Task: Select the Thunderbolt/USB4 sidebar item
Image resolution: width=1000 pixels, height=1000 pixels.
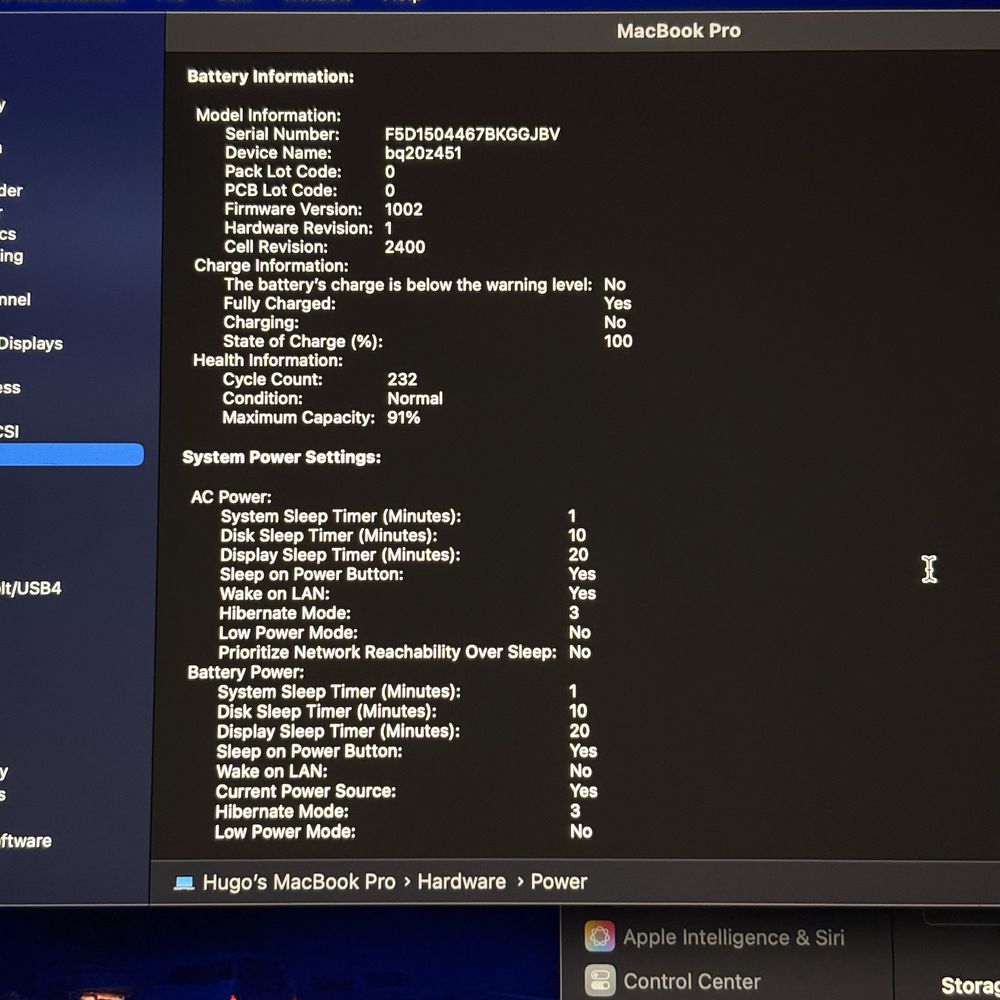Action: [x=31, y=588]
